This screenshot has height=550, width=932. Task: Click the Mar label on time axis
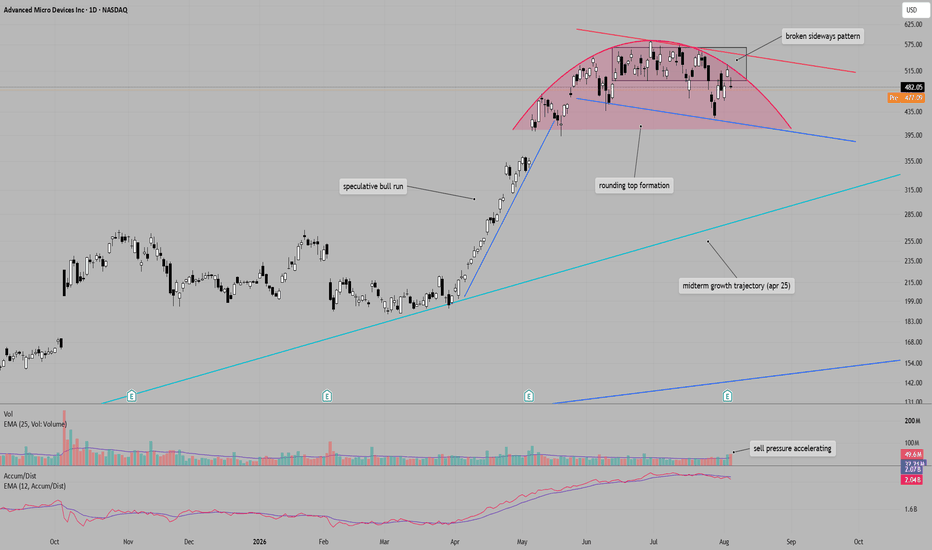[x=384, y=542]
